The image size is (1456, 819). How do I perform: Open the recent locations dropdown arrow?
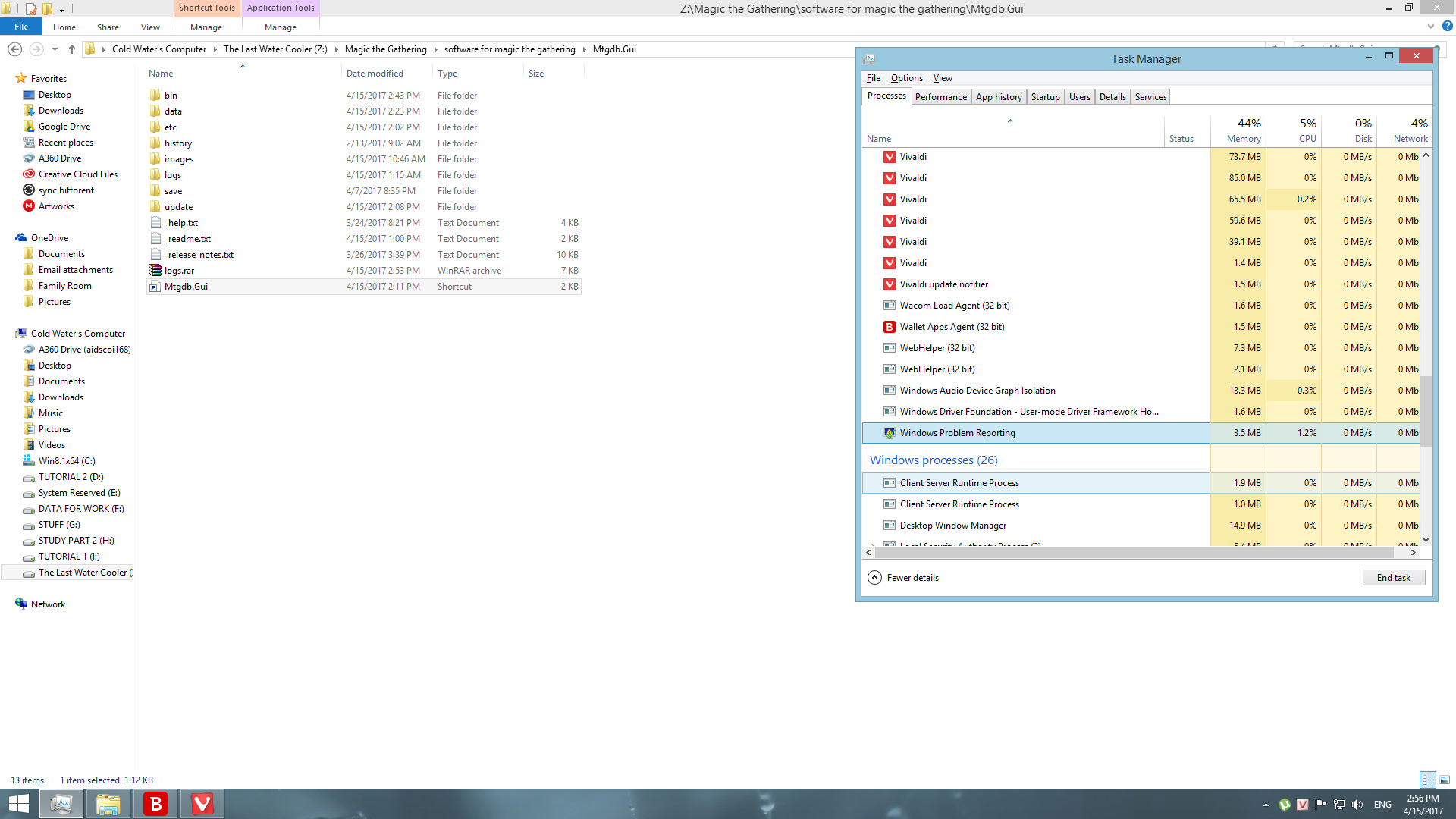coord(55,49)
